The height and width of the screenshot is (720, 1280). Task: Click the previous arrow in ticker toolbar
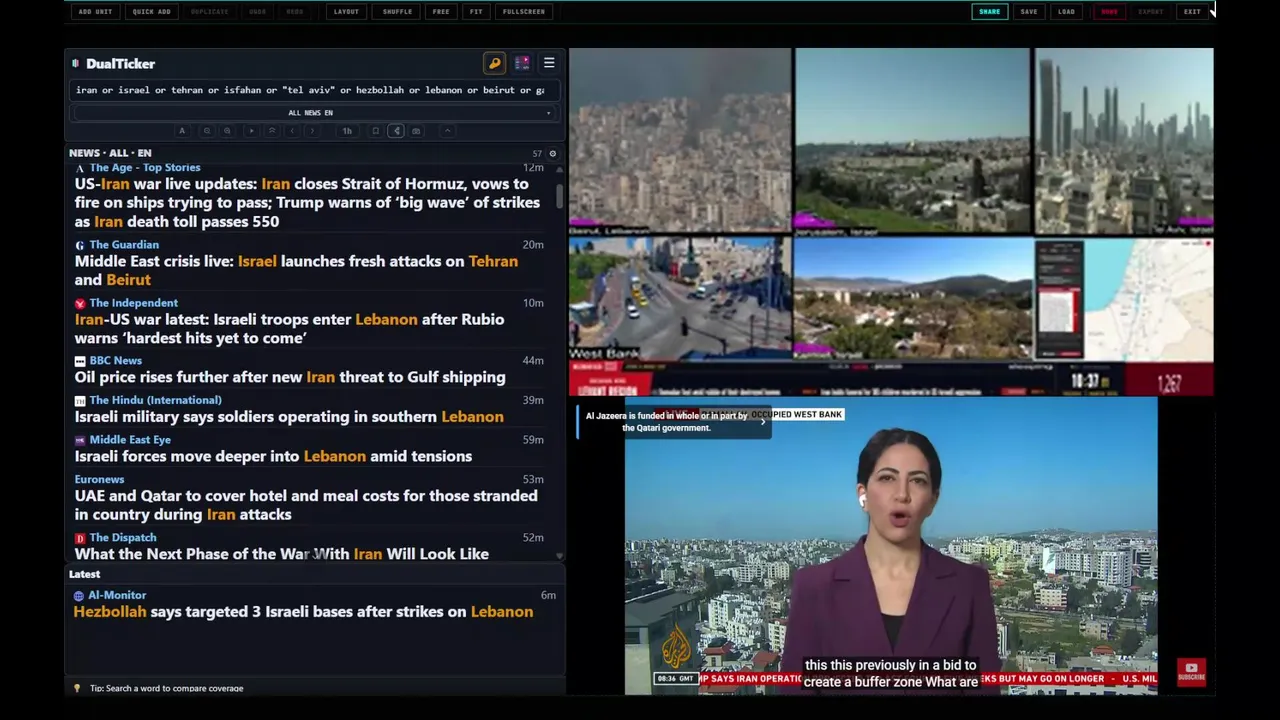(292, 131)
